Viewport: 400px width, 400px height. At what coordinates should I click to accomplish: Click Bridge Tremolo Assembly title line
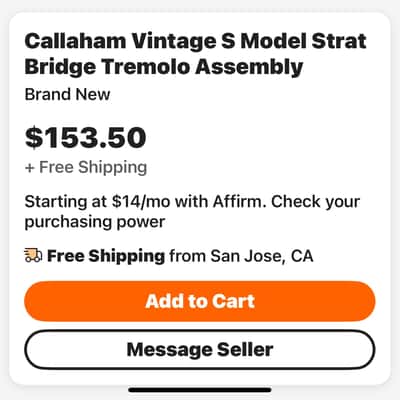164,66
